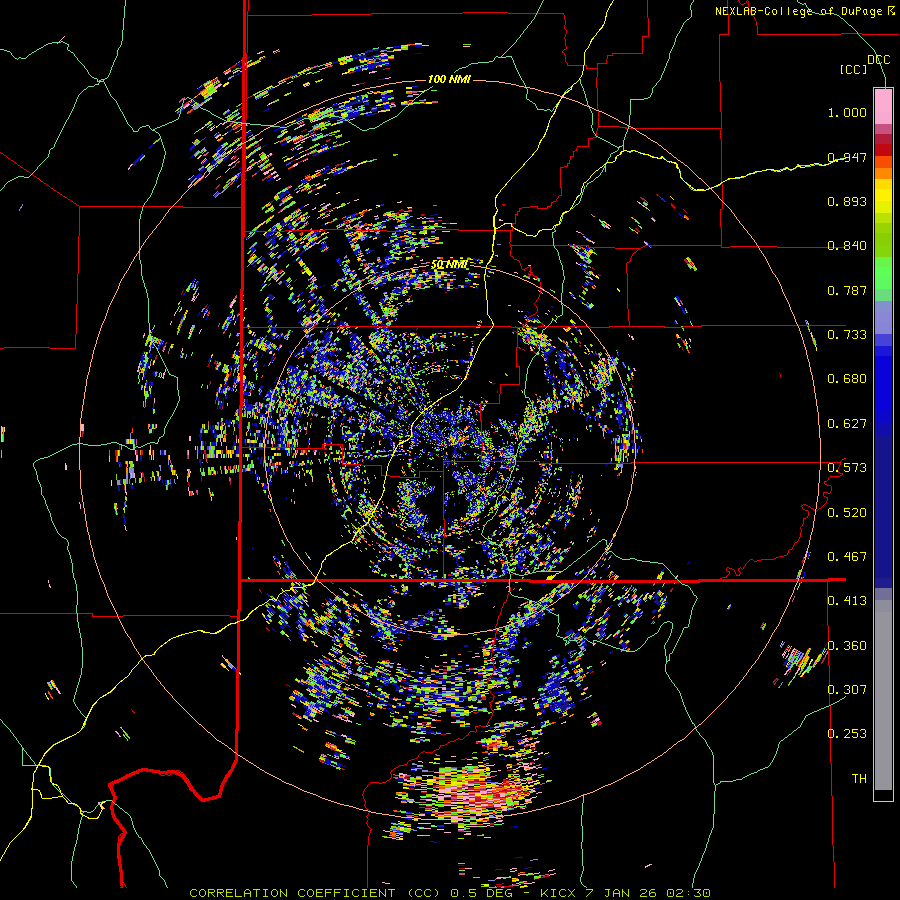Click the black TH segment of color bar

pos(883,794)
